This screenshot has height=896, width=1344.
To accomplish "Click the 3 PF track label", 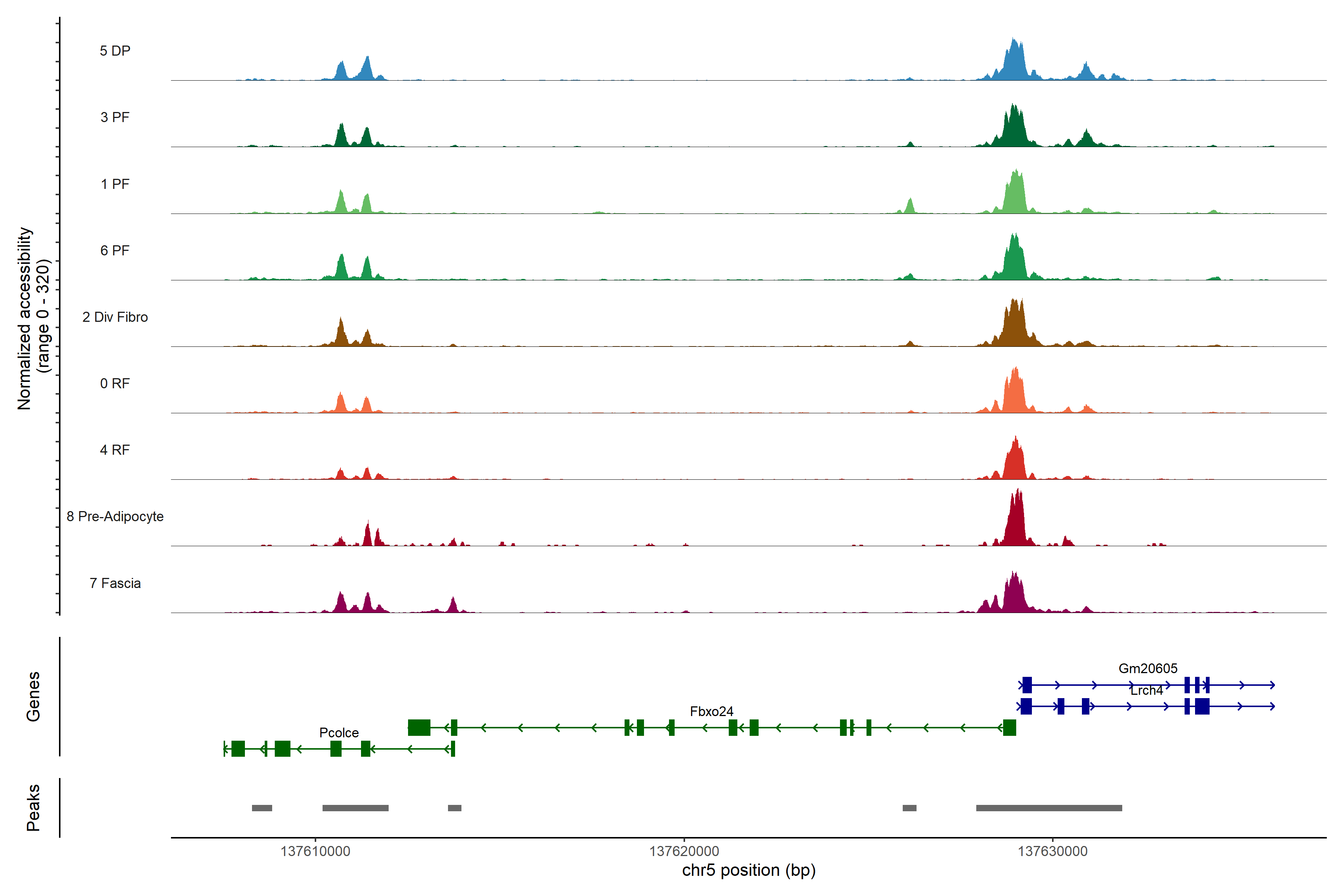I will click(x=115, y=117).
